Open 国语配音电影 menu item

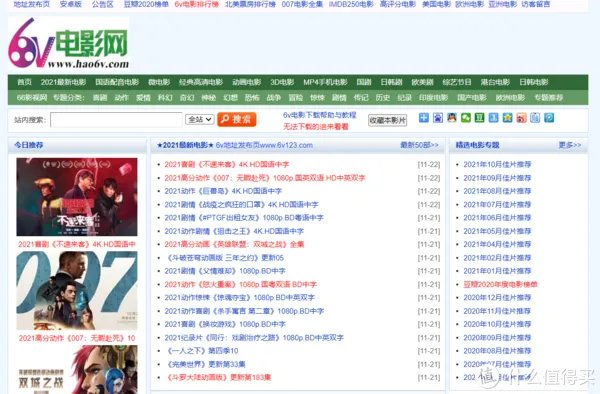pos(117,82)
